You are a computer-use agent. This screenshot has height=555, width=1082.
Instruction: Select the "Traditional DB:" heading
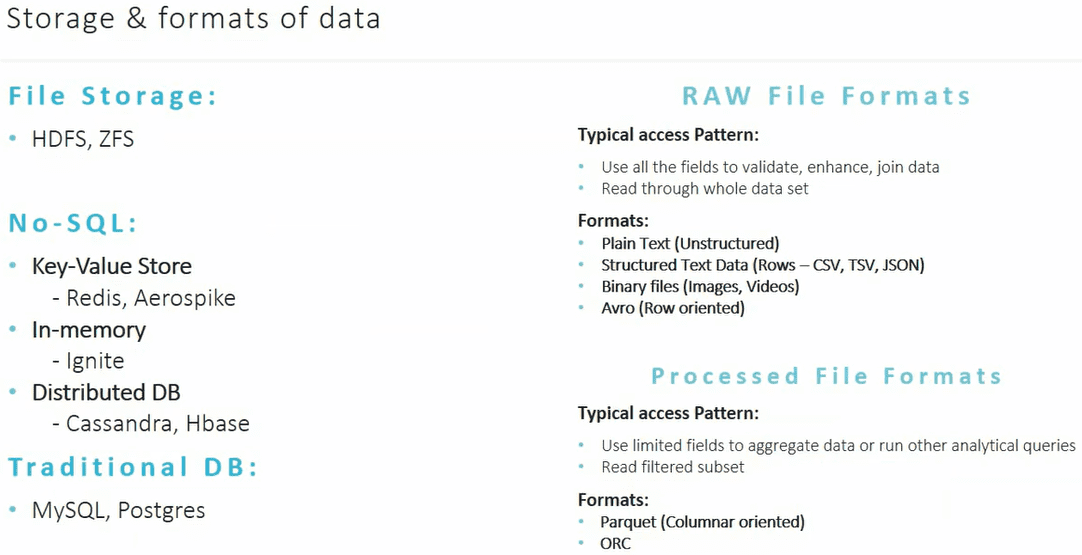pos(133,467)
